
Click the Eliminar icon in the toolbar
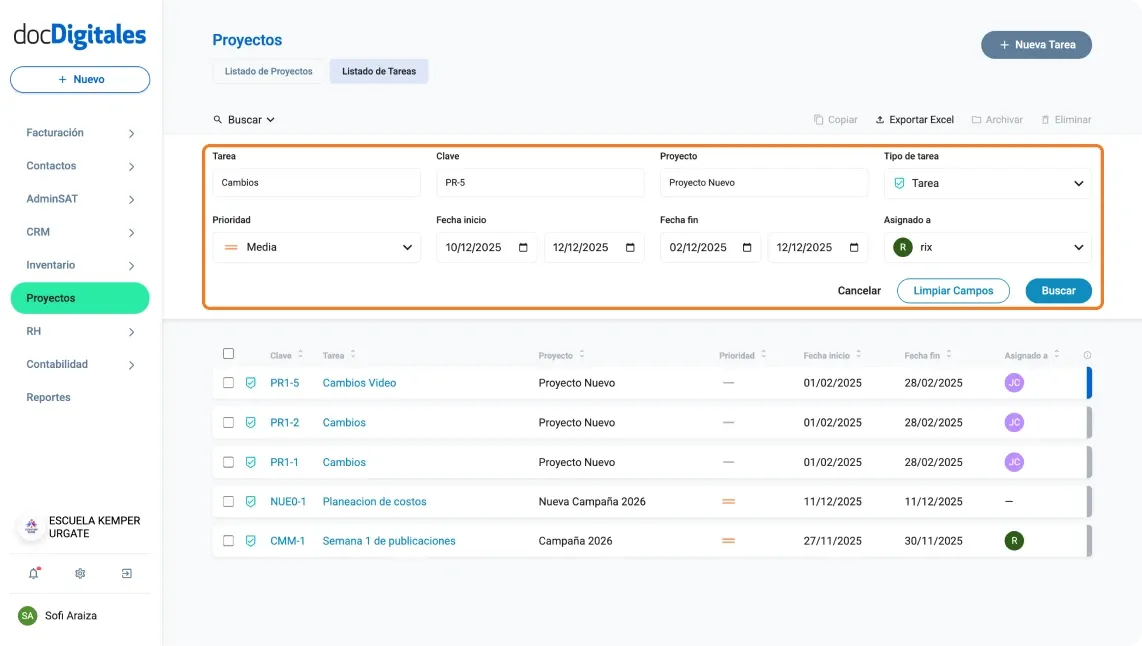tap(1047, 119)
